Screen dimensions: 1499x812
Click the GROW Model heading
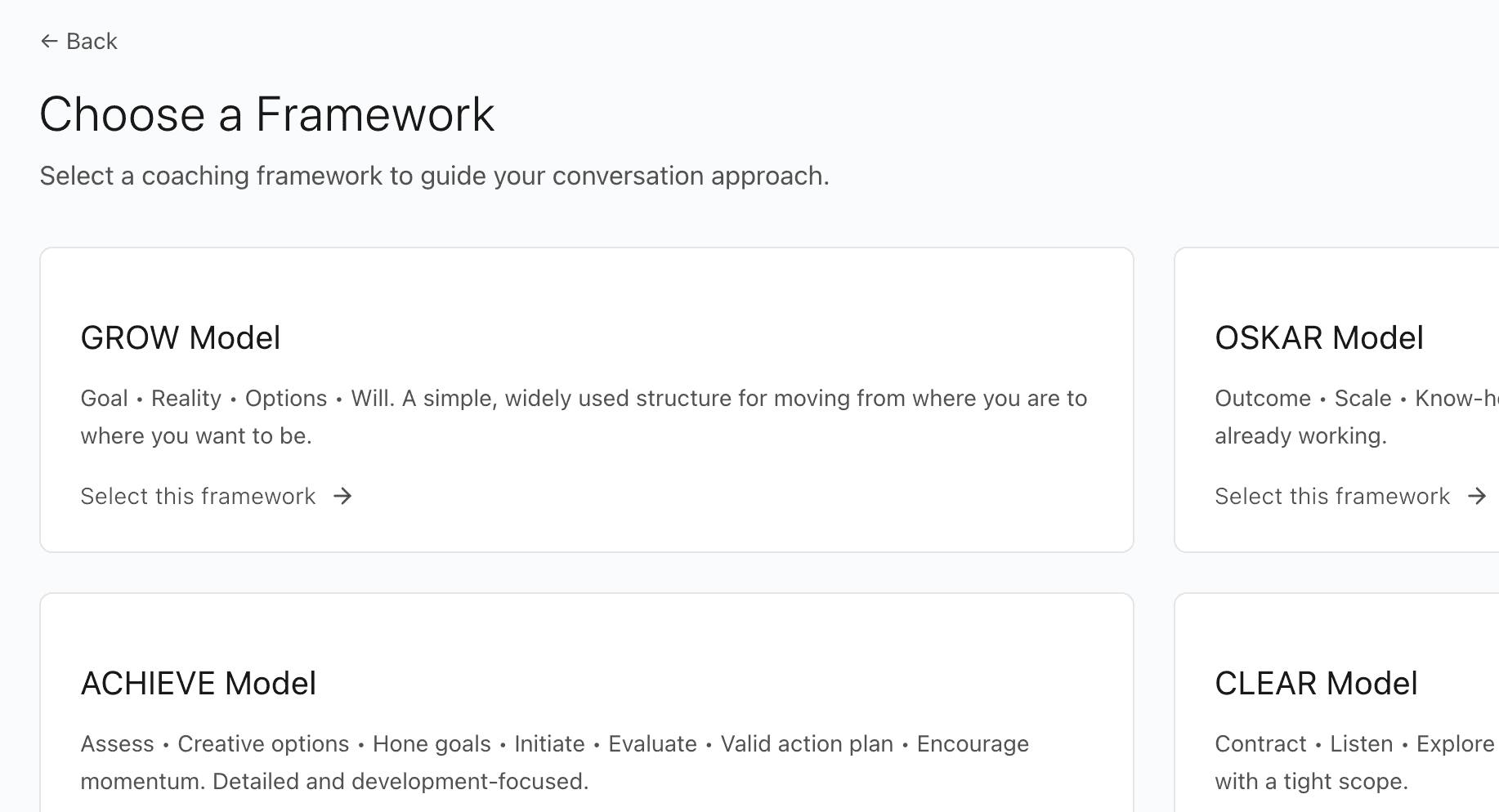tap(180, 337)
